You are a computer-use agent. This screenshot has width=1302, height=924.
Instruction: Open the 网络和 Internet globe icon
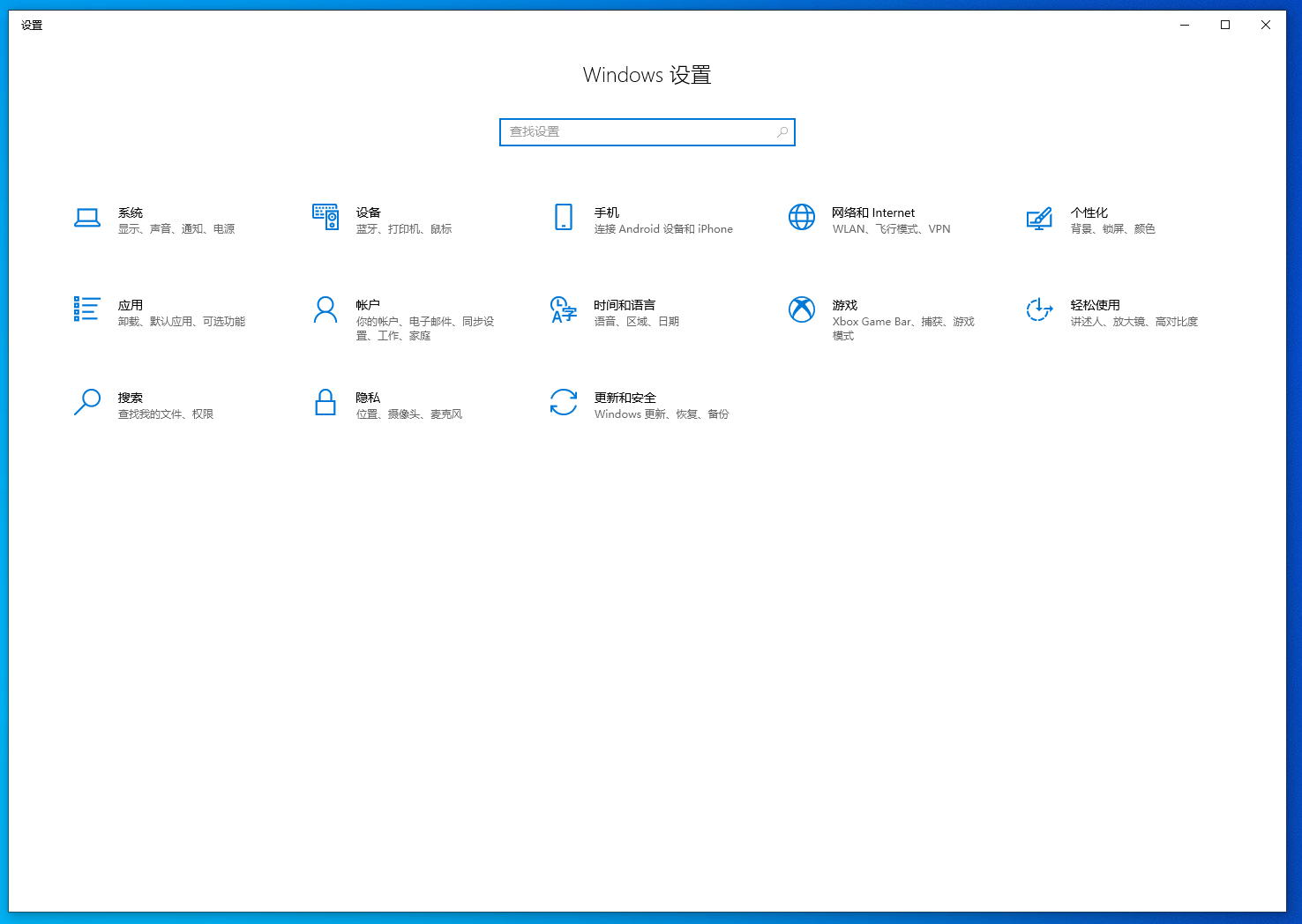click(802, 217)
